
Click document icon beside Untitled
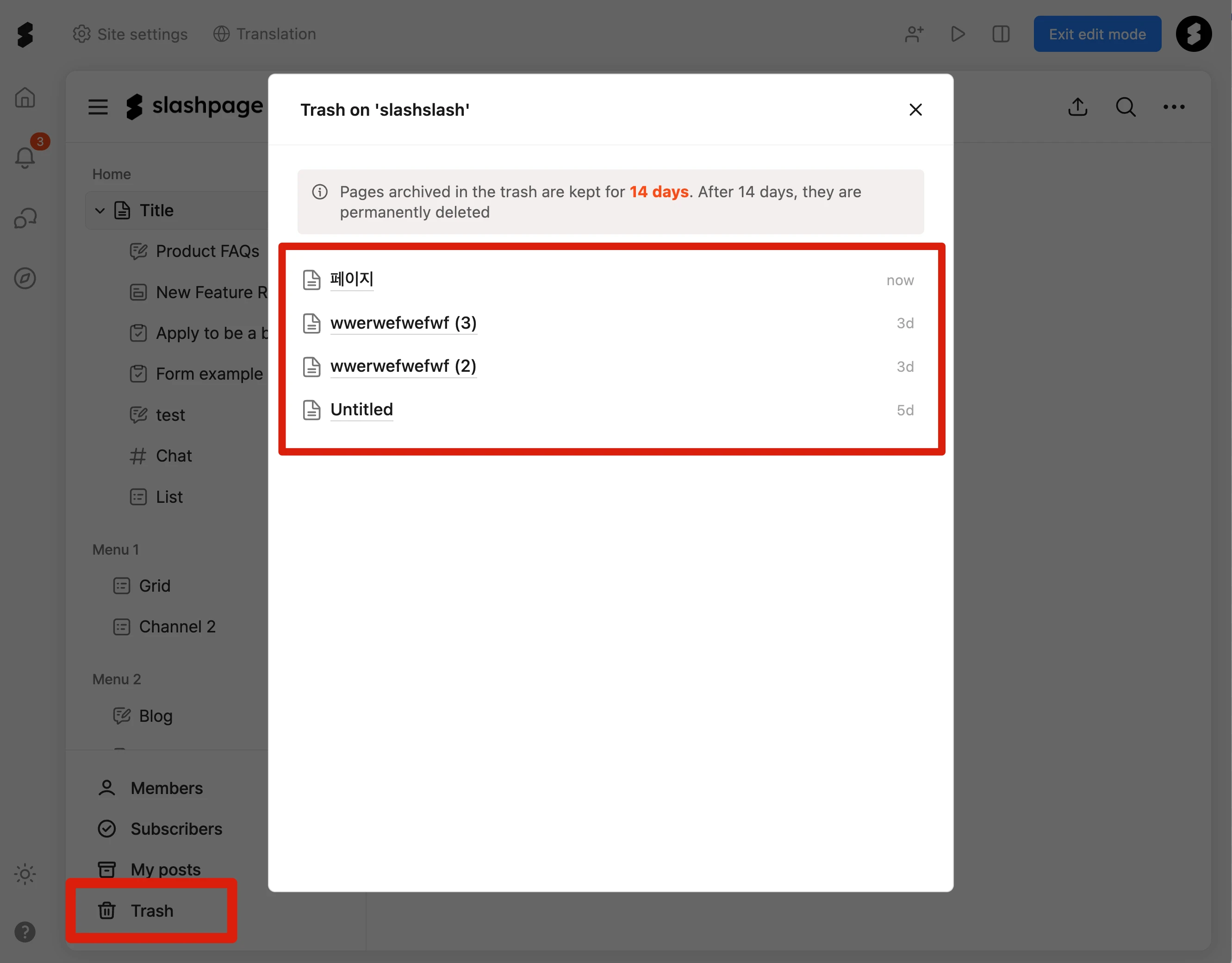click(311, 410)
